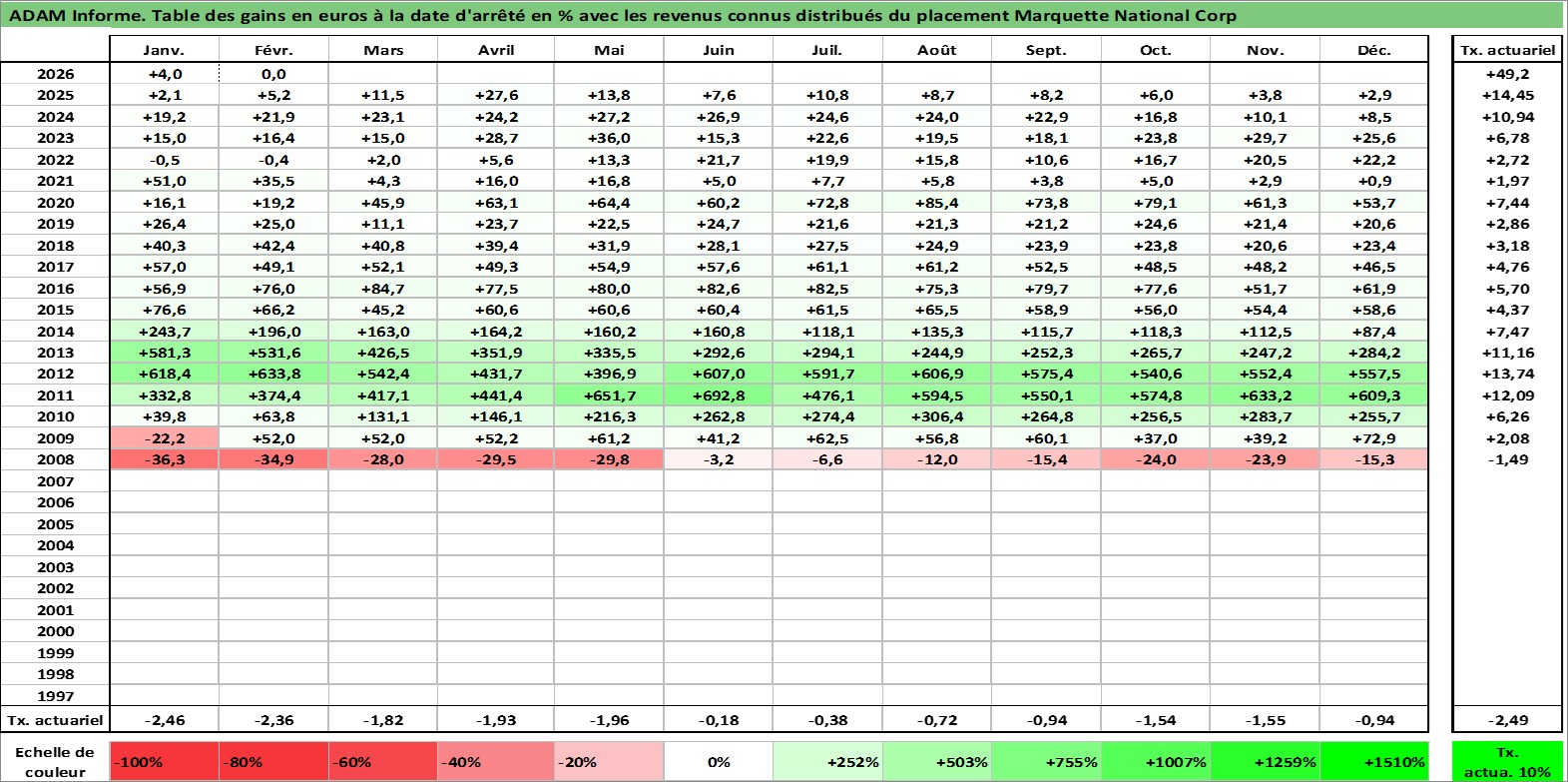1568x782 pixels.
Task: Click the +651,7 cell for May 2011
Action: click(609, 395)
